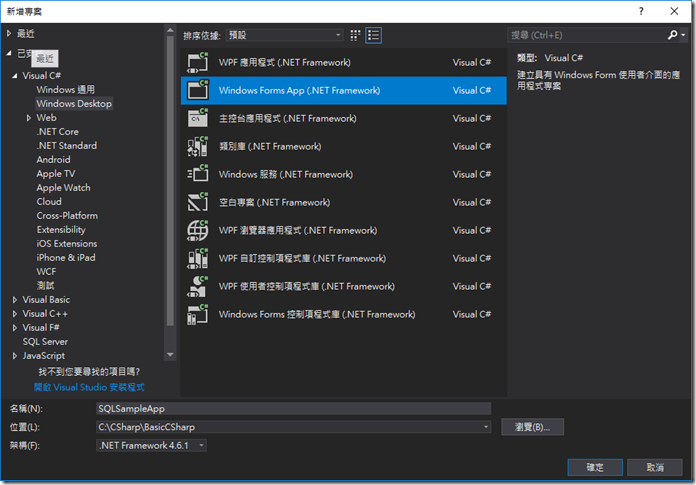Click the 空白專案 empty project icon
This screenshot has height=485, width=696.
pos(198,202)
